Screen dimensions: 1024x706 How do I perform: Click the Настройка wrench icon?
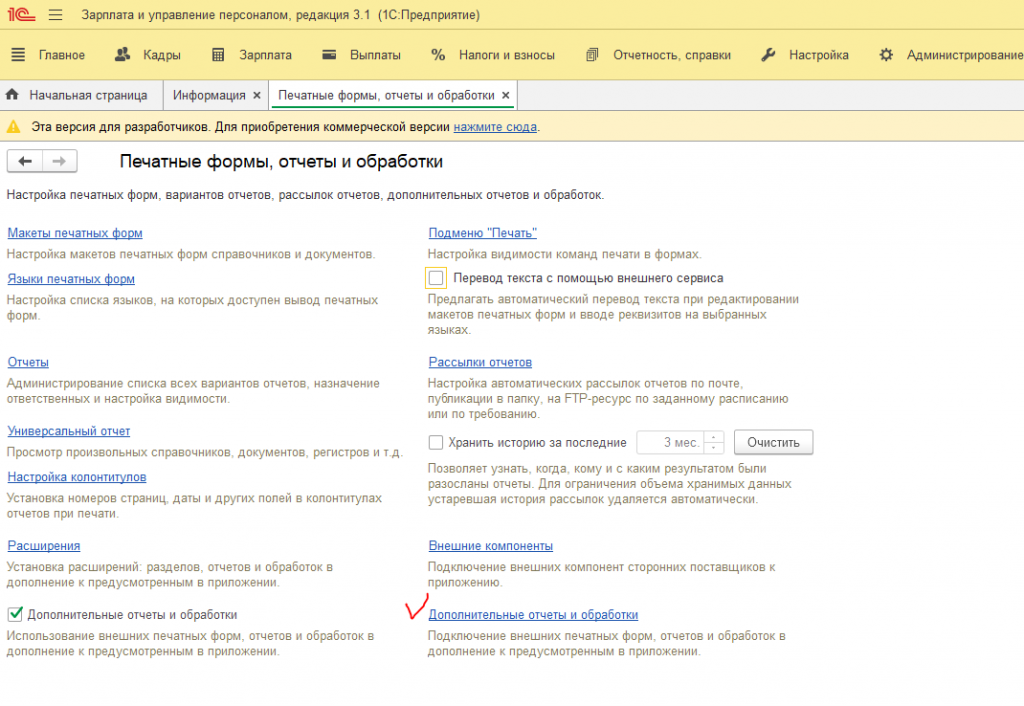(768, 55)
